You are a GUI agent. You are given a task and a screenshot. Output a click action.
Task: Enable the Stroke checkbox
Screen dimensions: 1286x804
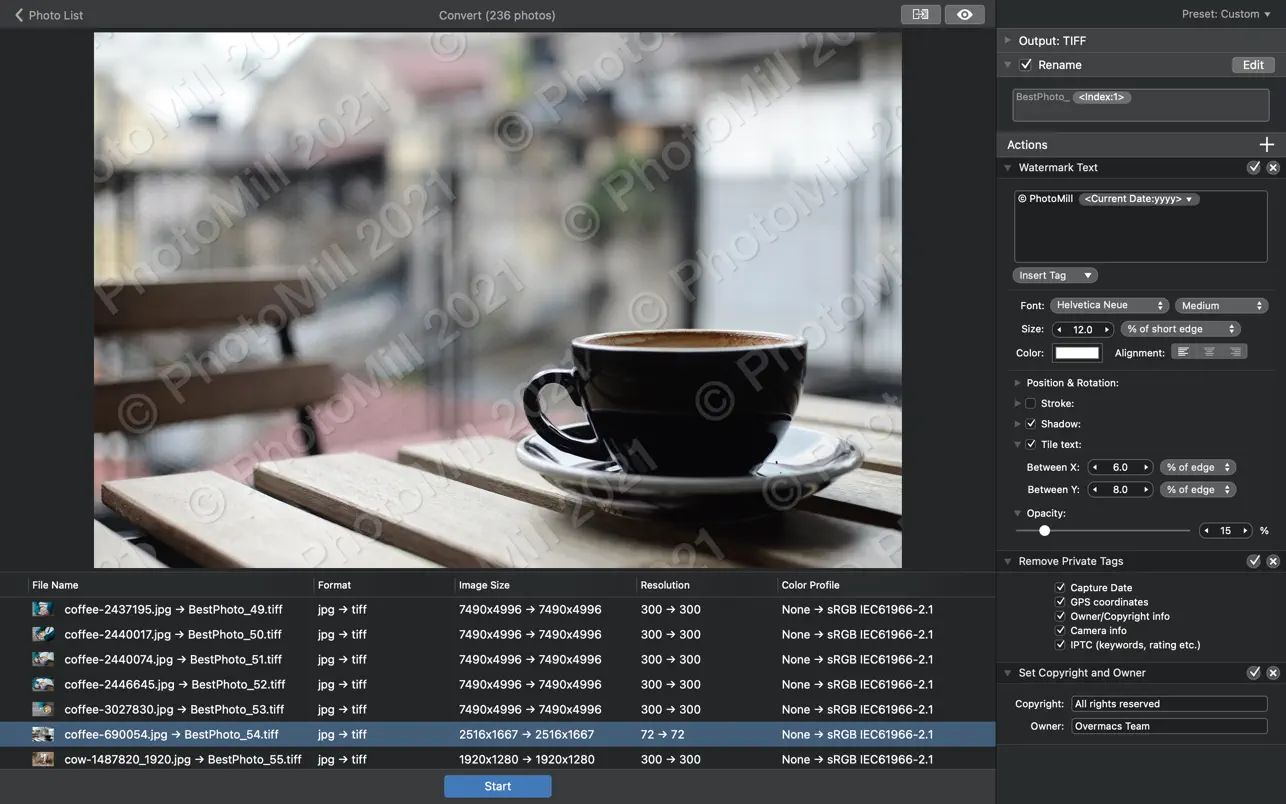coord(1031,404)
